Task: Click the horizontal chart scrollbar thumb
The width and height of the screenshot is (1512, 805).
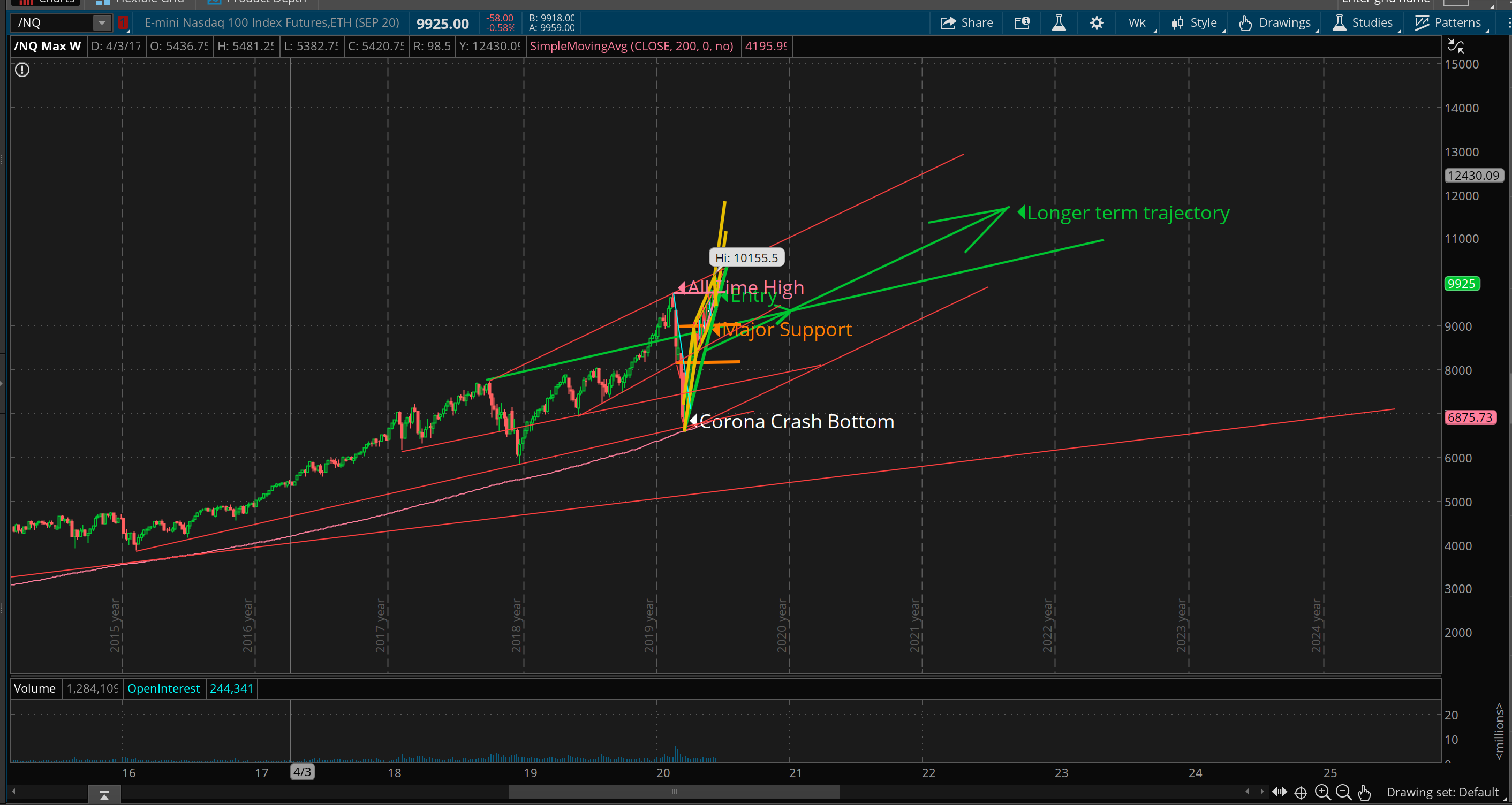Action: (674, 792)
